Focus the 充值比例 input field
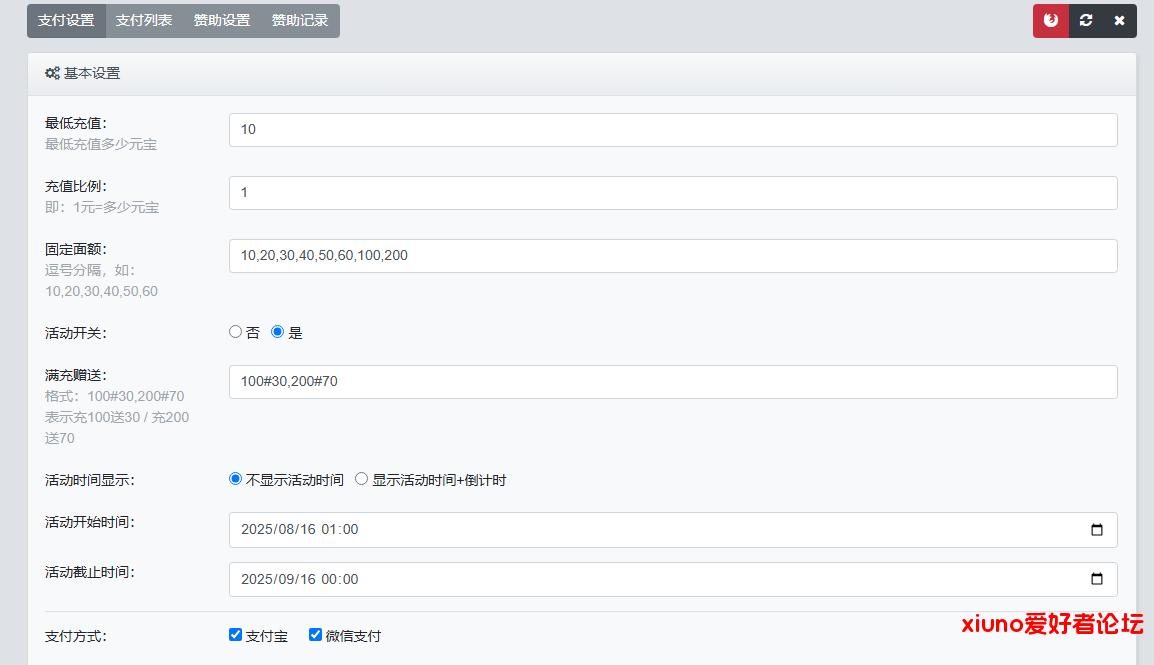1154x665 pixels. point(673,193)
